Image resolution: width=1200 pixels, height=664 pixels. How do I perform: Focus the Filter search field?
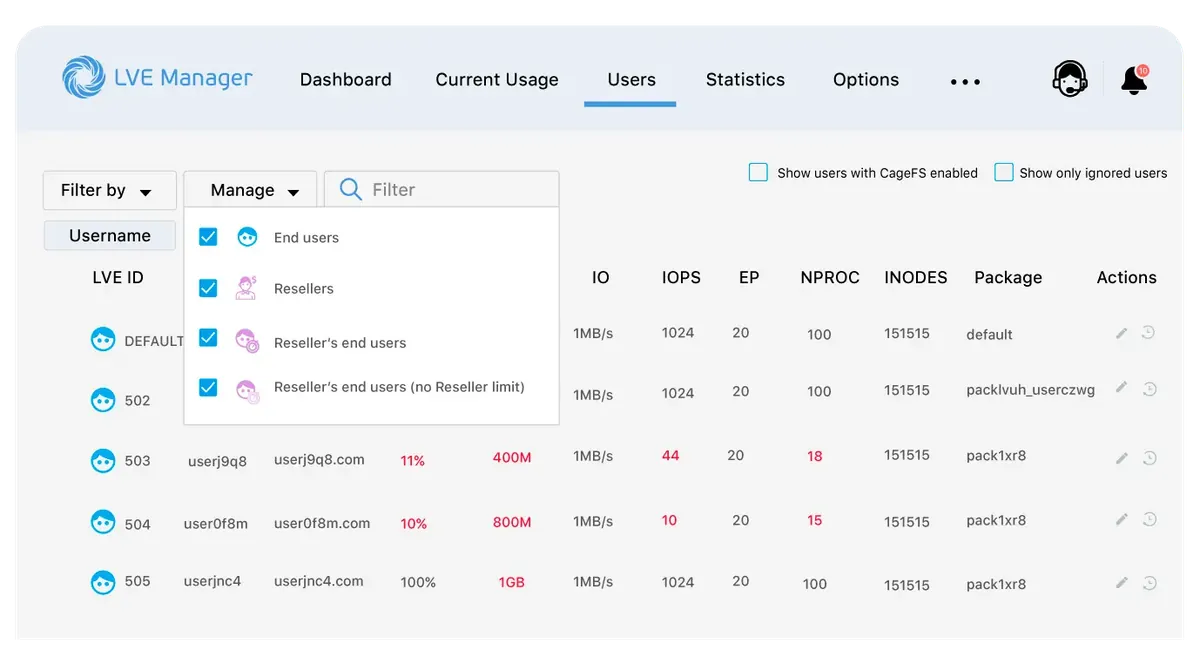pos(441,190)
